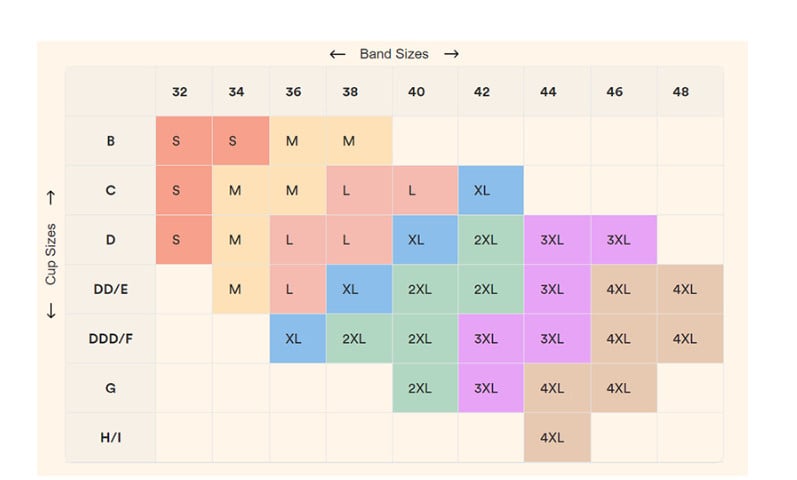797x480 pixels.
Task: Click the left arrow beside Band Sizes
Action: pos(337,54)
